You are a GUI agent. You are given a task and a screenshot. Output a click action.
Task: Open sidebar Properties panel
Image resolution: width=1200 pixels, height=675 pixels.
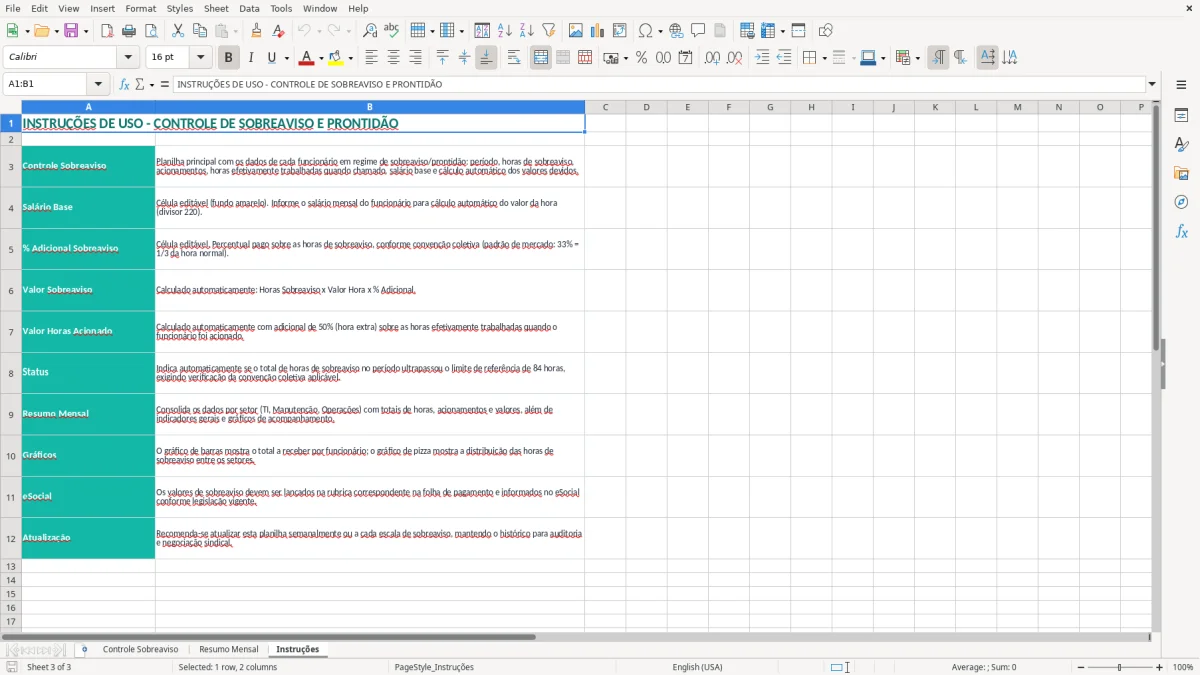coord(1181,115)
